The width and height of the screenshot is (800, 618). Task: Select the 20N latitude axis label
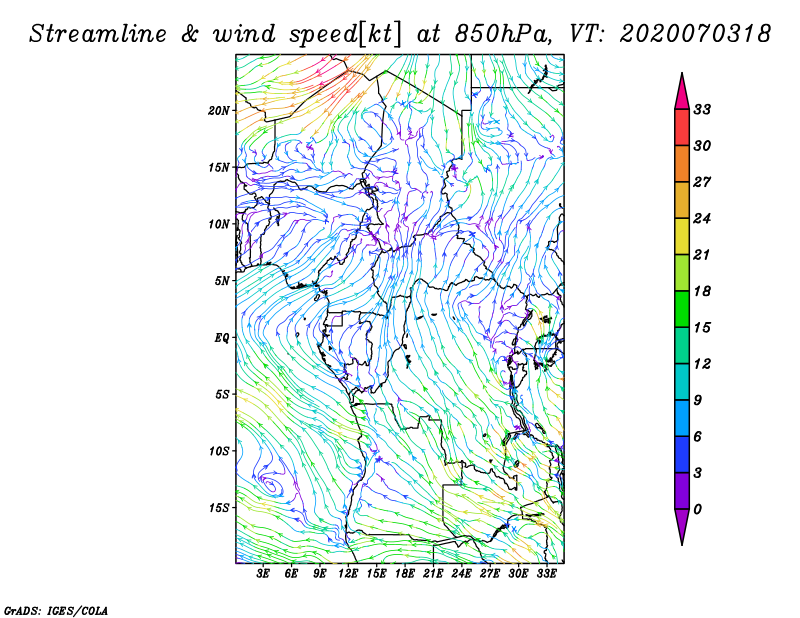220,110
